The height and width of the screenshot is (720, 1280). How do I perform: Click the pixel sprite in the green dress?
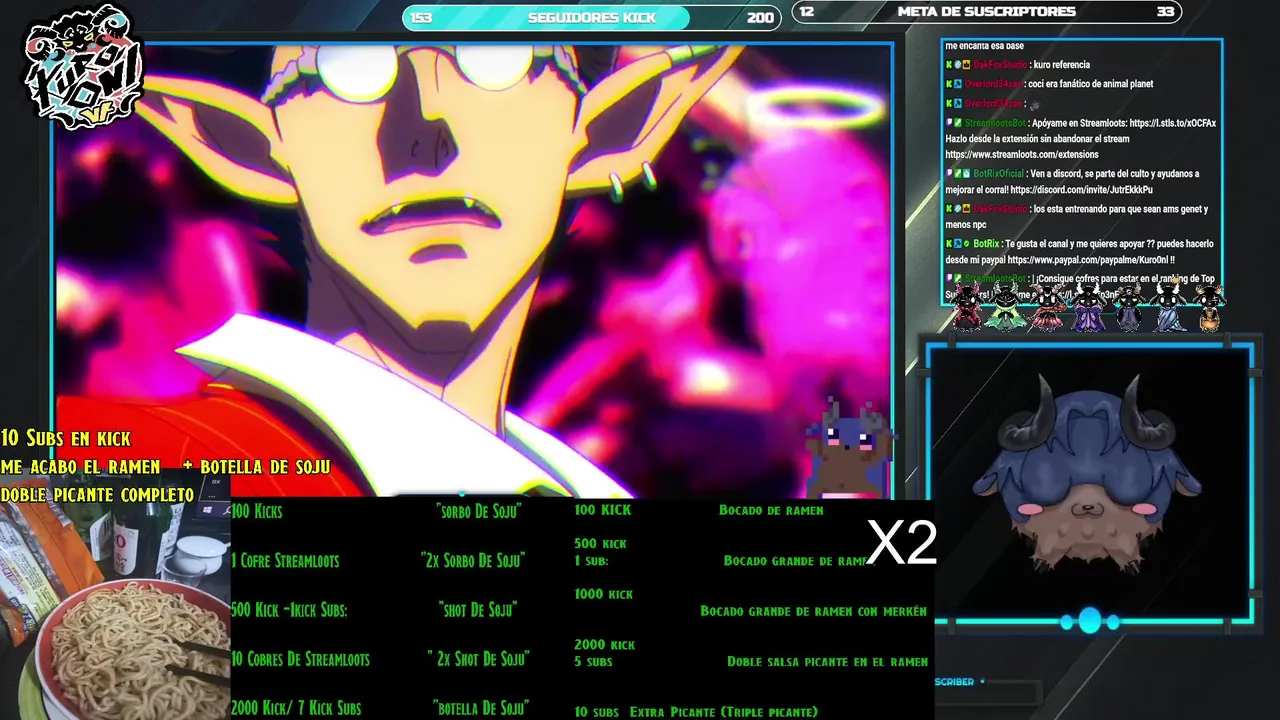click(1005, 306)
